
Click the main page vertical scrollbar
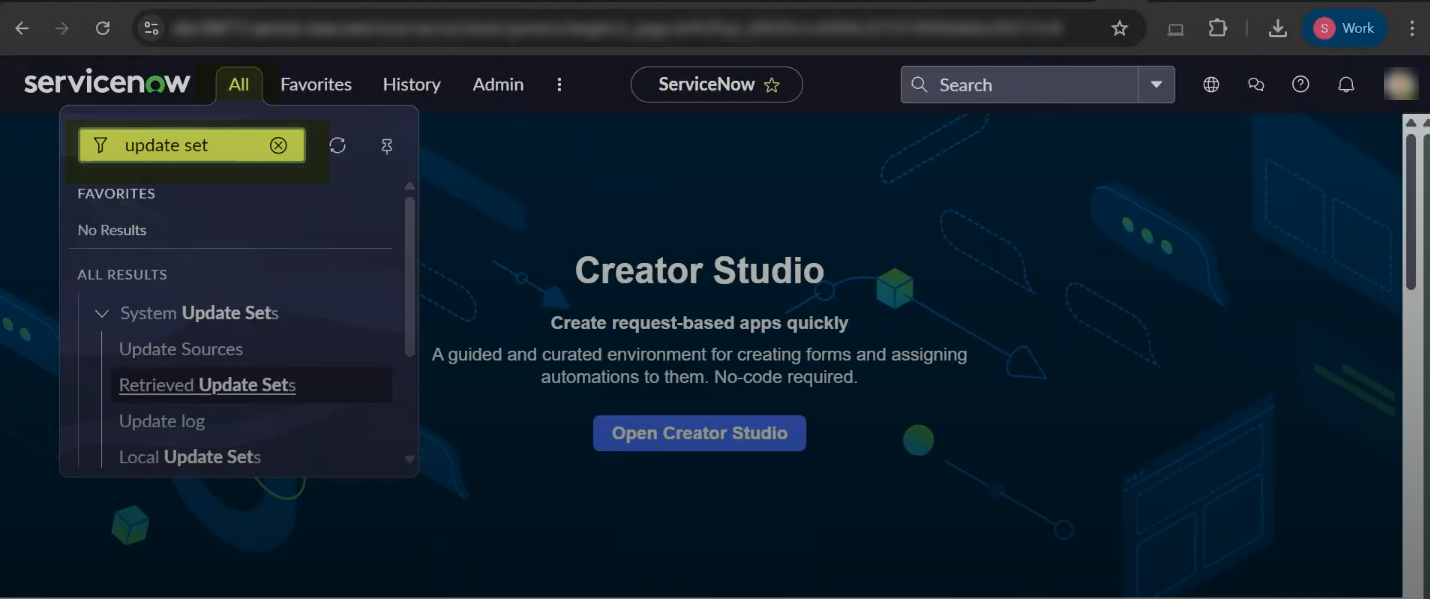coord(1411,212)
